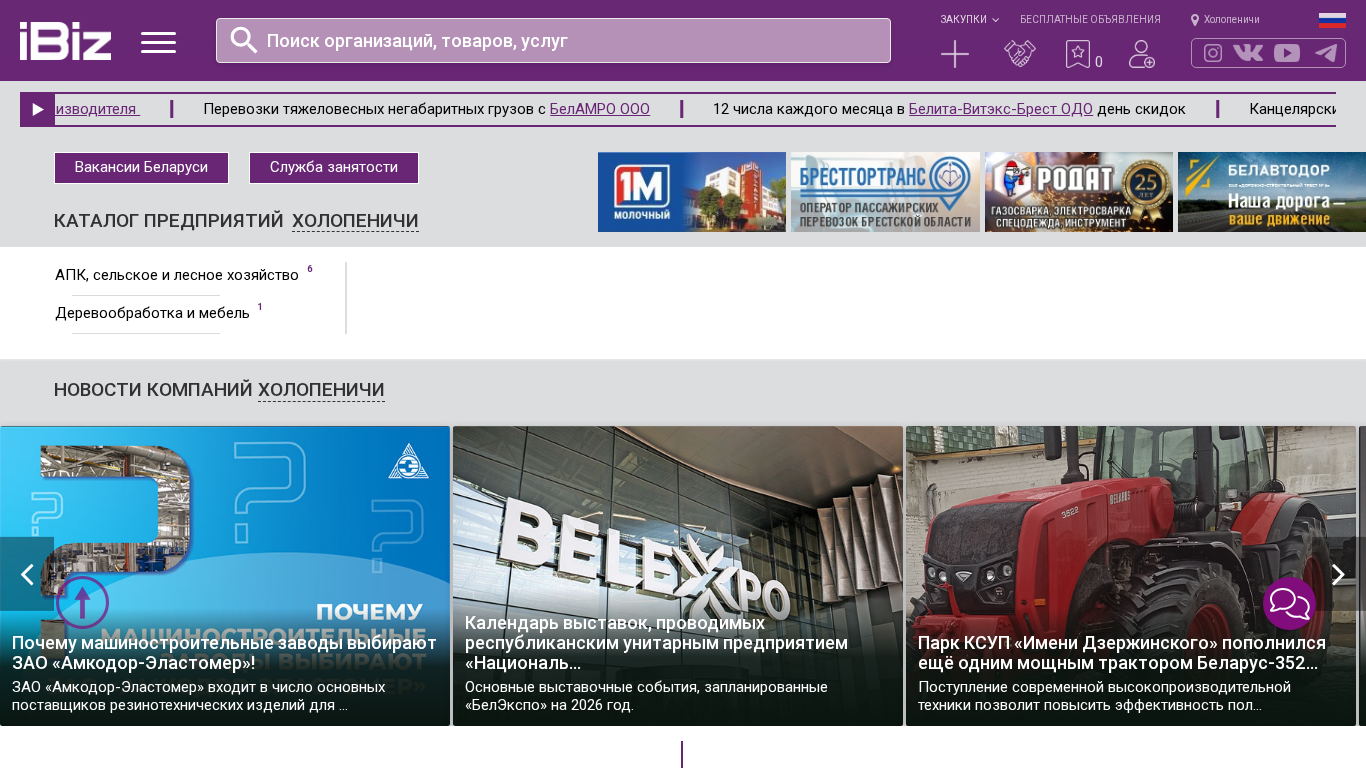Open the live chat bubble
The width and height of the screenshot is (1366, 768).
point(1289,603)
